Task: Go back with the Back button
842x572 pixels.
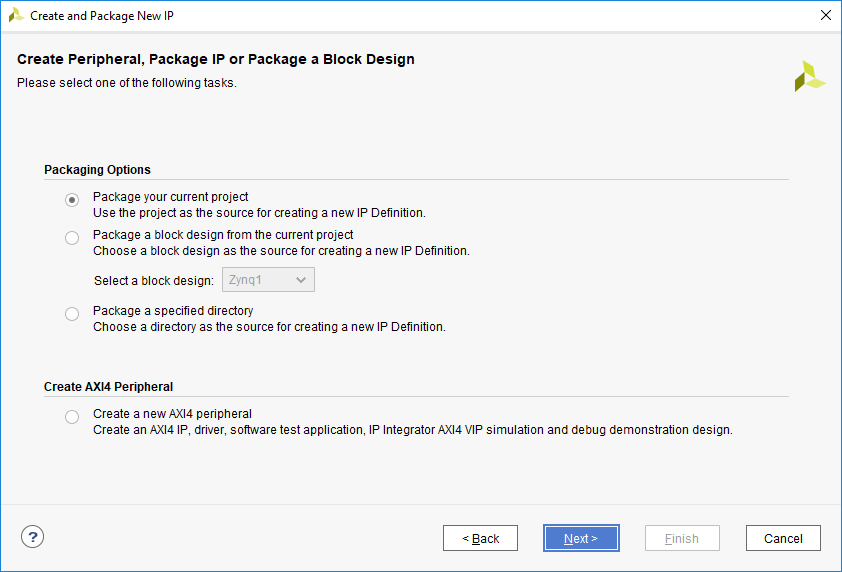Action: pyautogui.click(x=480, y=538)
